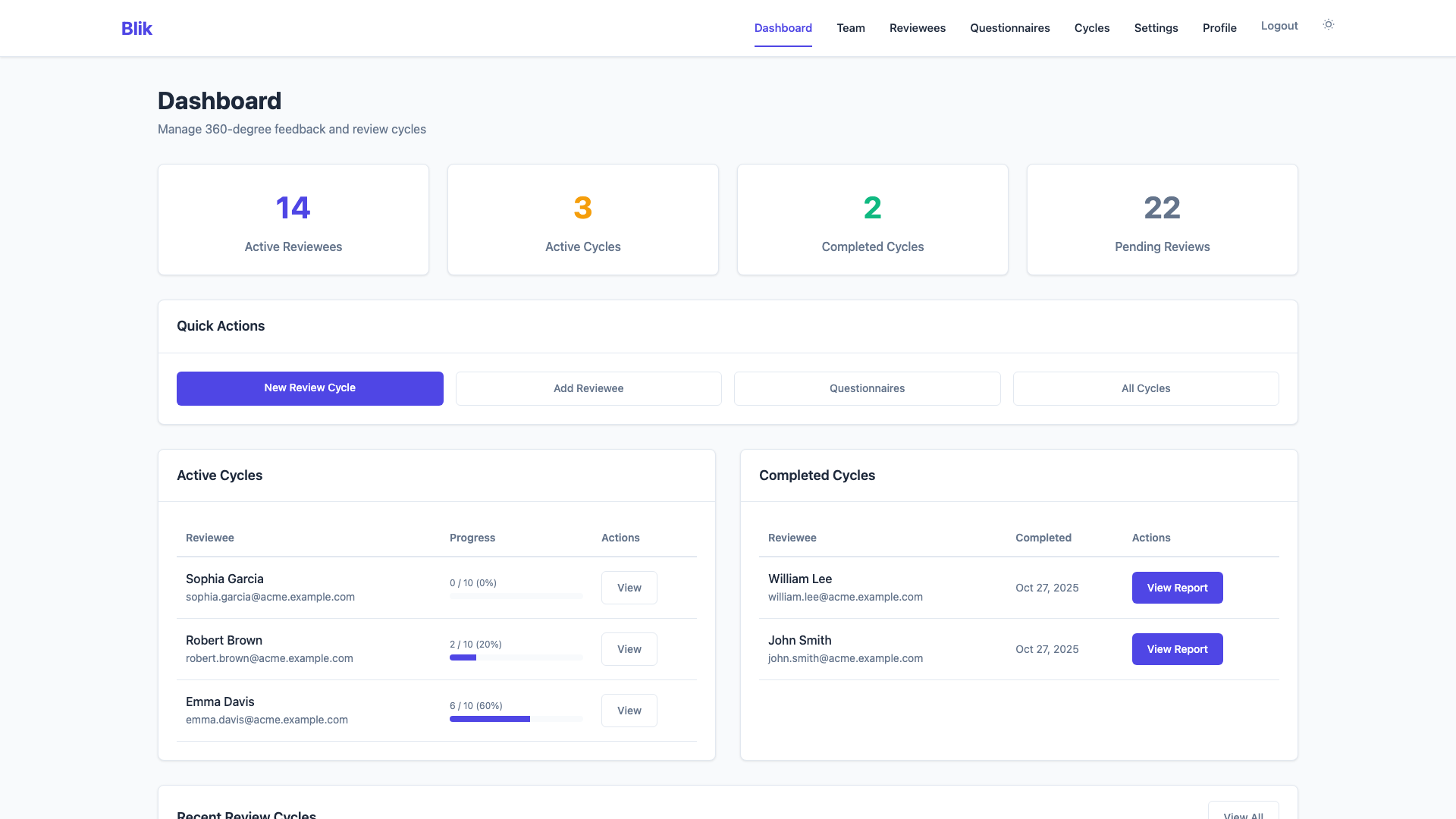Navigate to Questionnaires from the top bar
The image size is (1456, 819).
tap(1009, 27)
